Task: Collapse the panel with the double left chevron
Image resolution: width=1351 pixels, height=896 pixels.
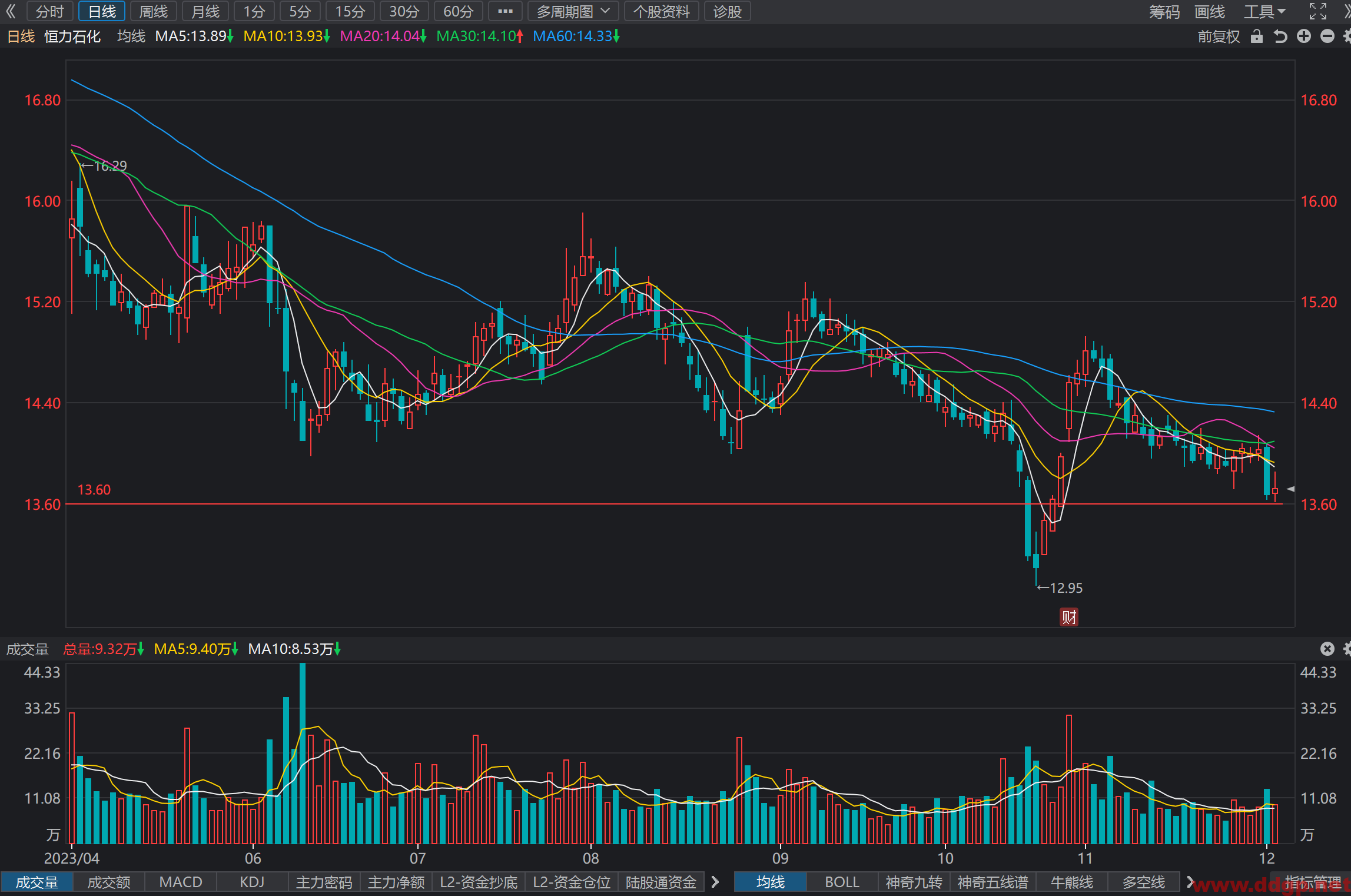Action: (x=11, y=11)
